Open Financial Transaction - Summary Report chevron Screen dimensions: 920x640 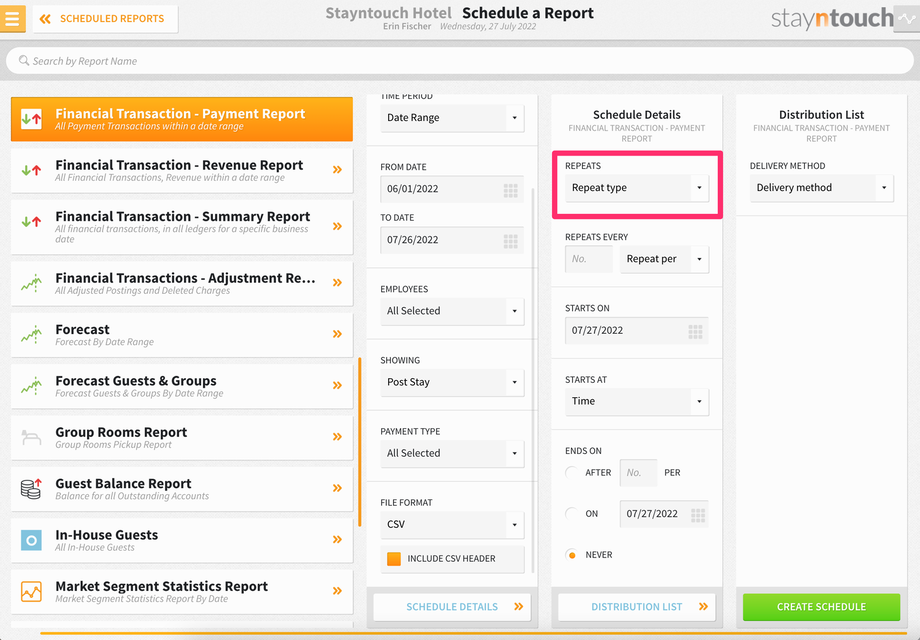[337, 226]
